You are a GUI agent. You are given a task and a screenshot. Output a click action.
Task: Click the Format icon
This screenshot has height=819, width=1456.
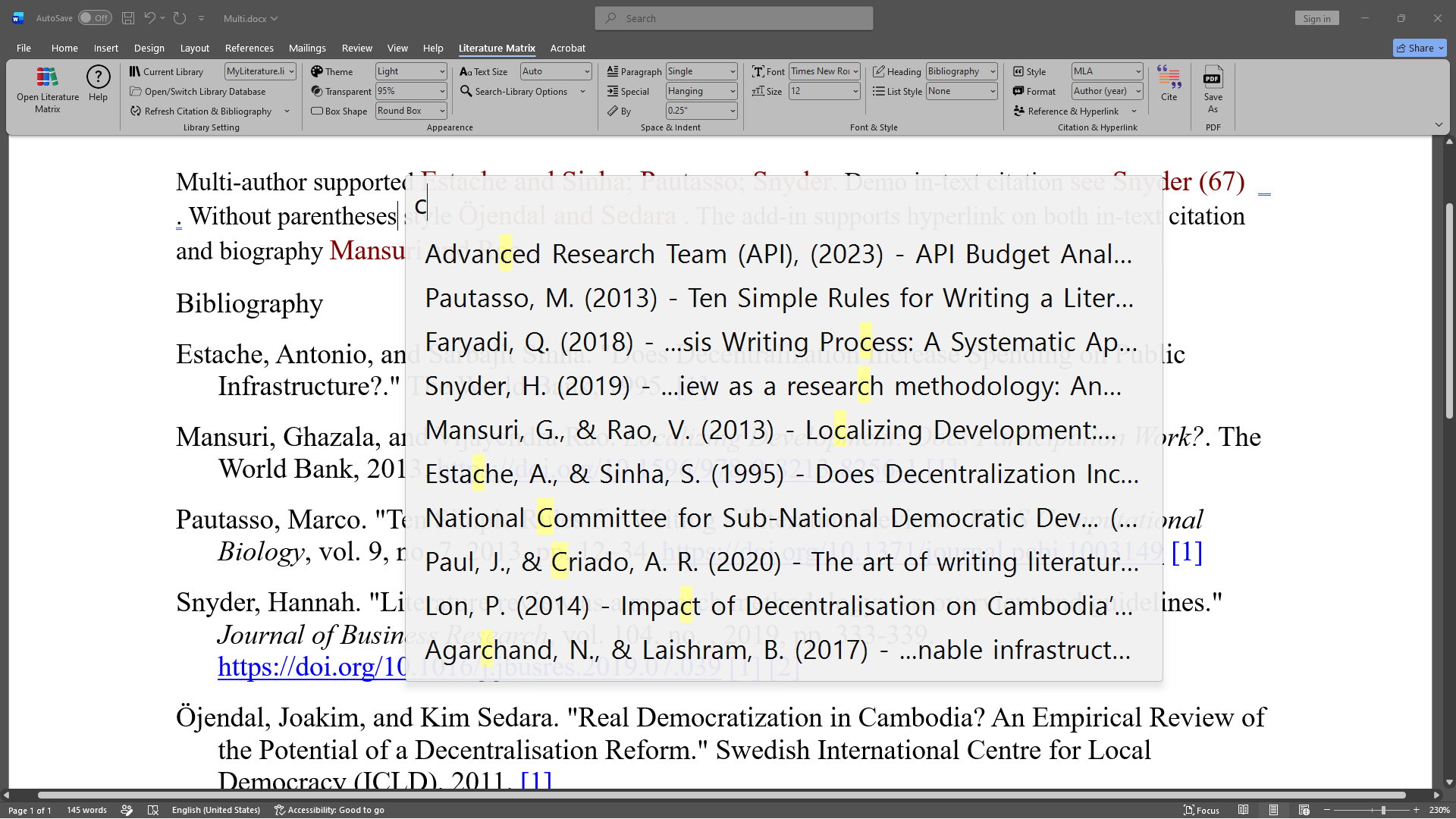1018,91
